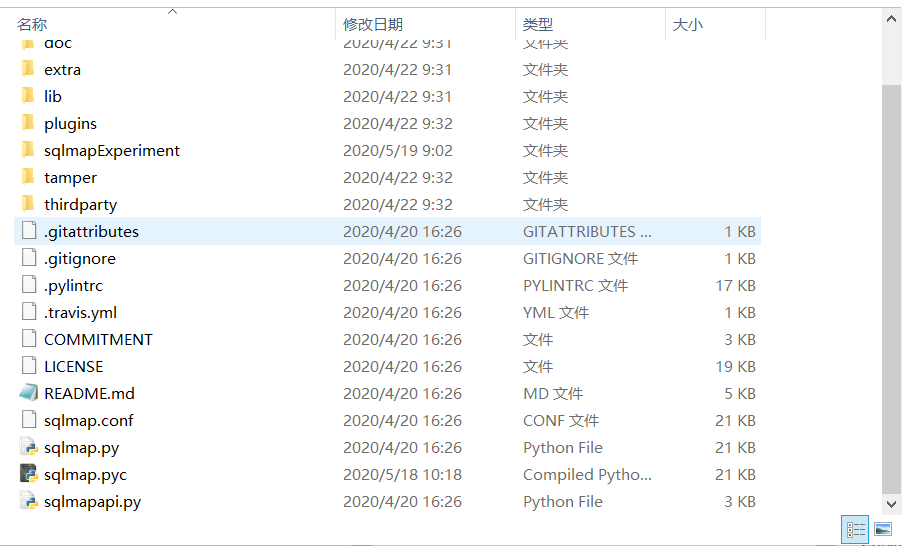Viewport: 902px width, 546px height.
Task: Click the sqlmap.py Python icon
Action: 29,447
